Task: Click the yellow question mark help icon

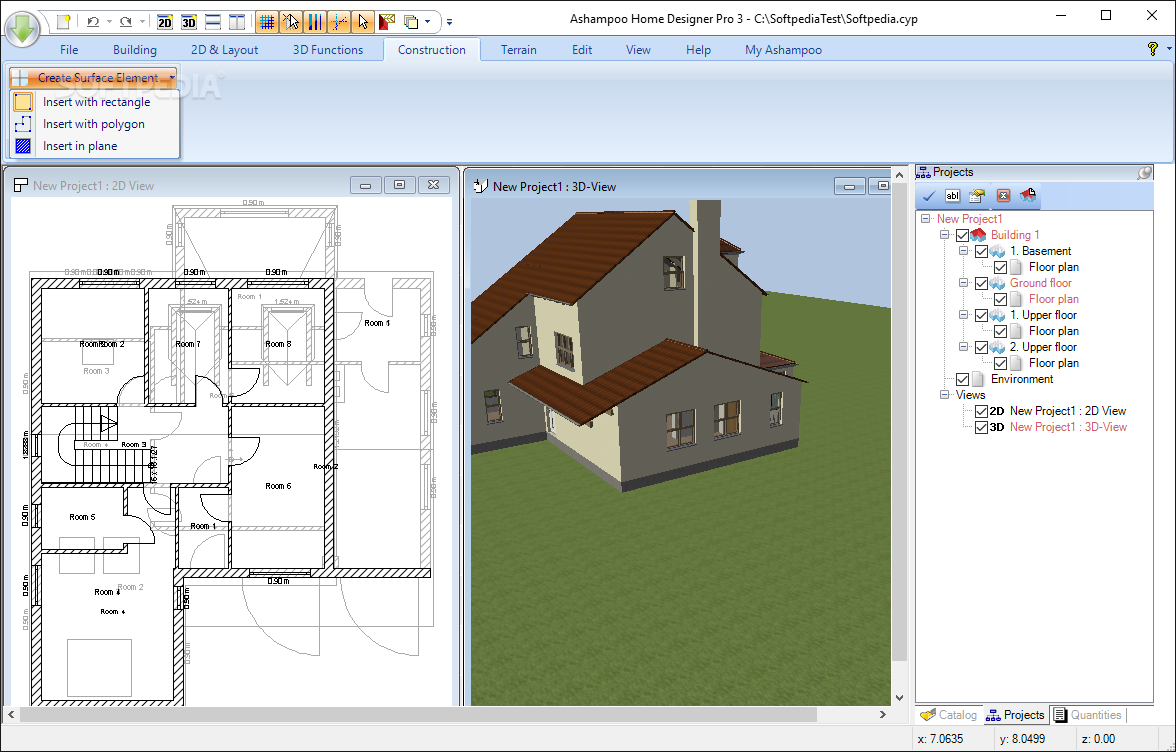Action: (1153, 49)
